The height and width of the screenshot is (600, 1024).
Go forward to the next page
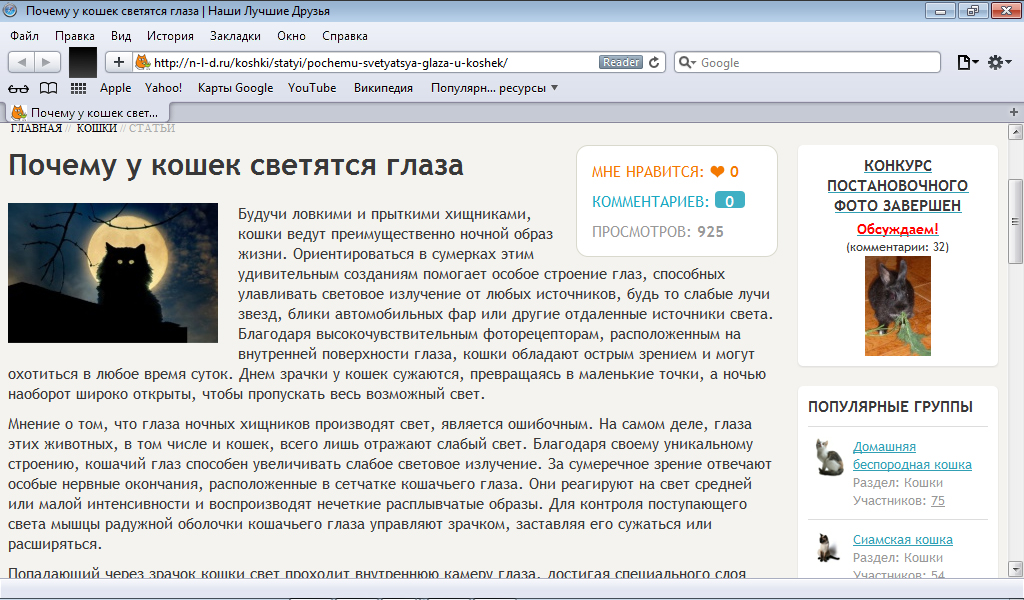click(47, 62)
